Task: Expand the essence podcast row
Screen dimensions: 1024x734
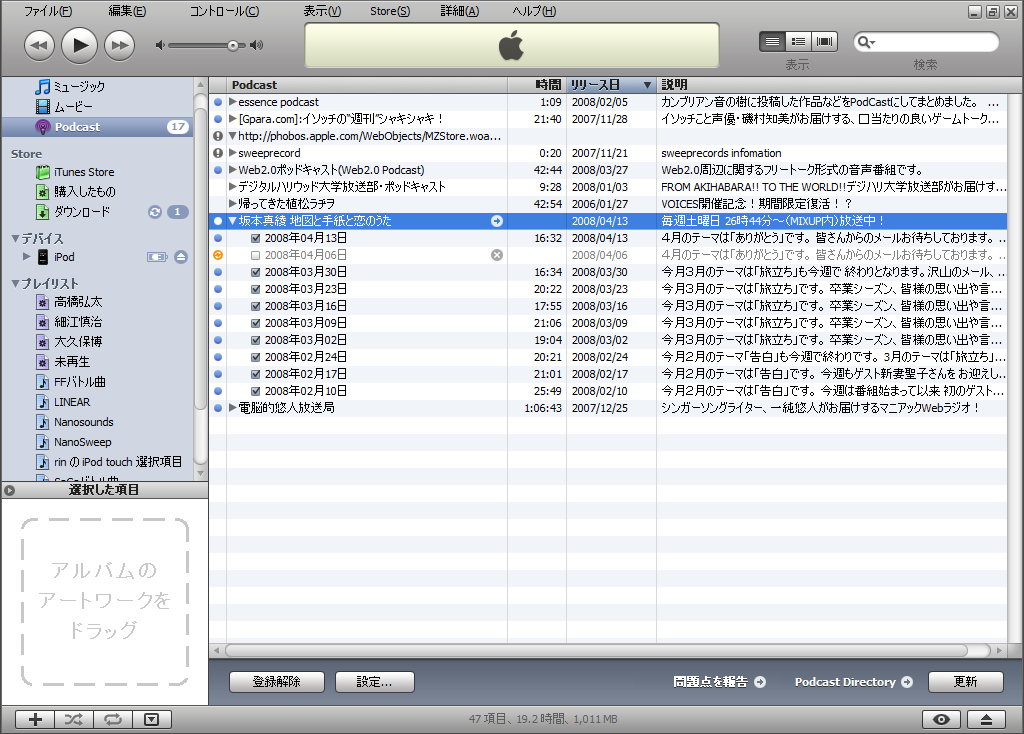Action: (232, 102)
